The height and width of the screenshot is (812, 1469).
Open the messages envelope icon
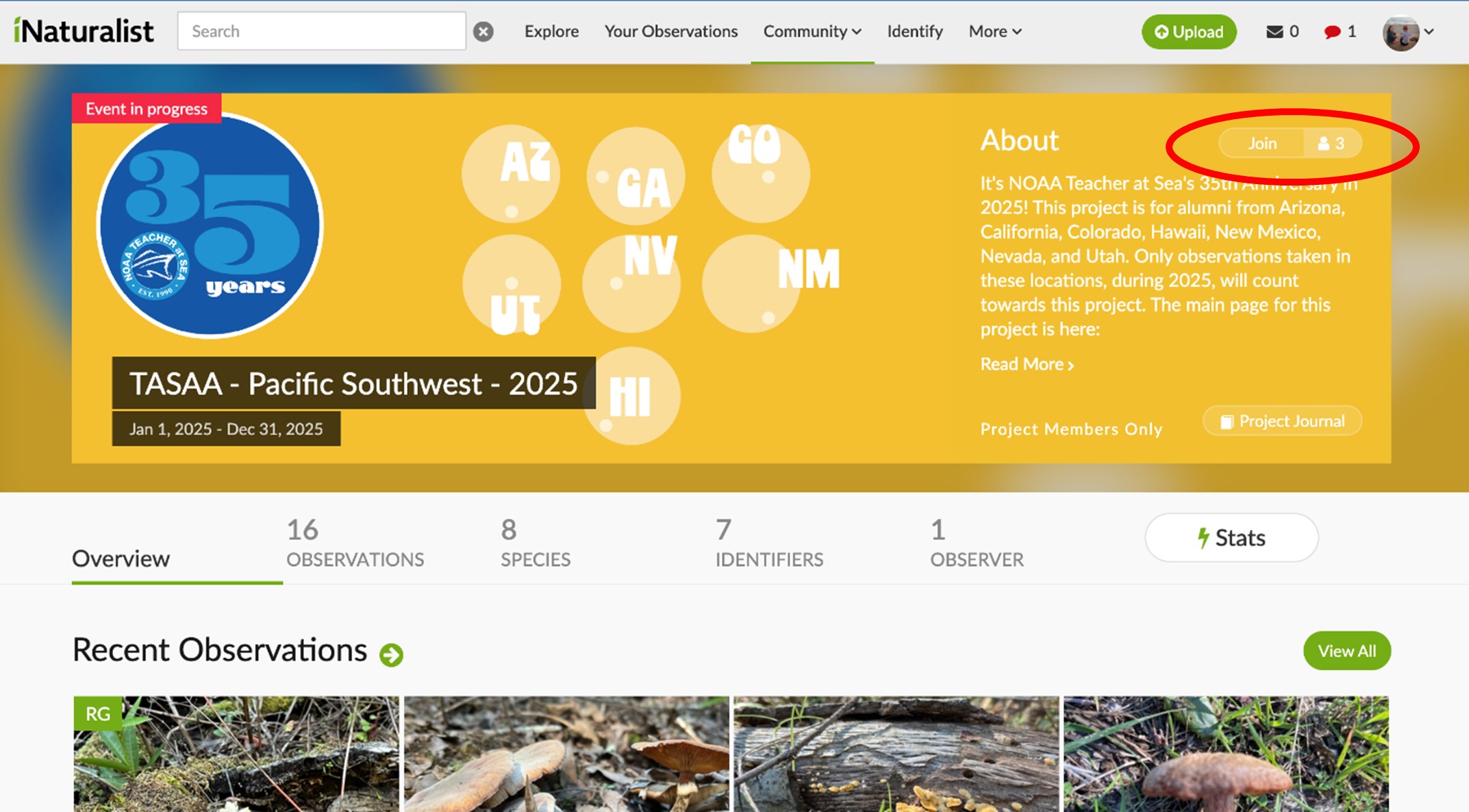pos(1275,31)
